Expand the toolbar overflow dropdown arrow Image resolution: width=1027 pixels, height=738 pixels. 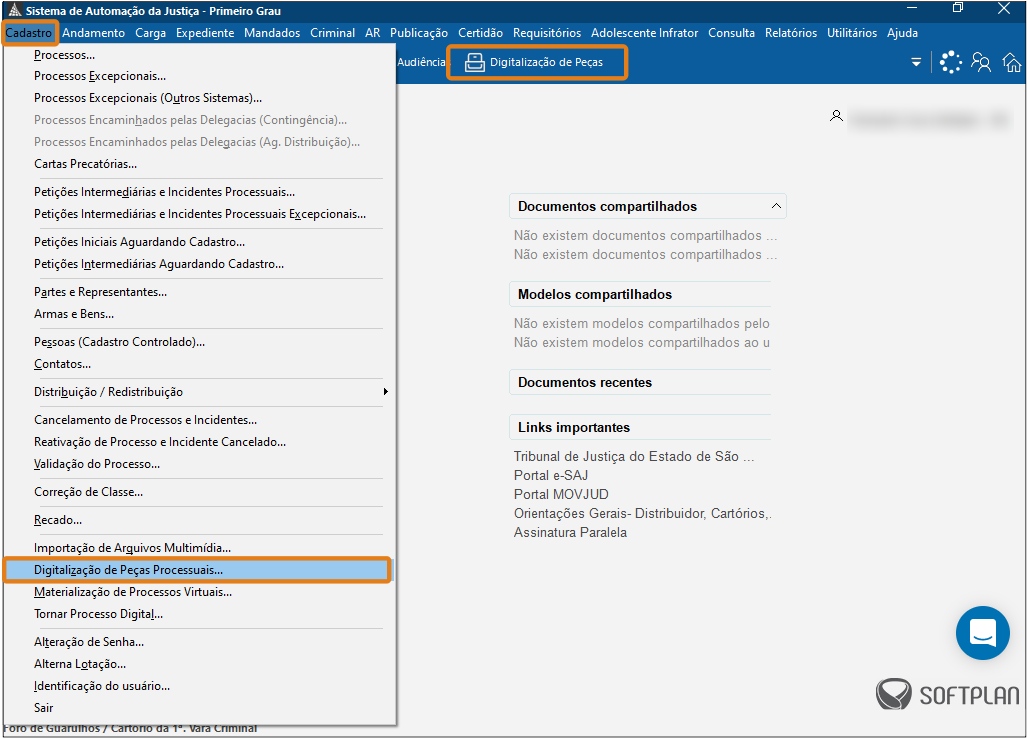[x=916, y=63]
